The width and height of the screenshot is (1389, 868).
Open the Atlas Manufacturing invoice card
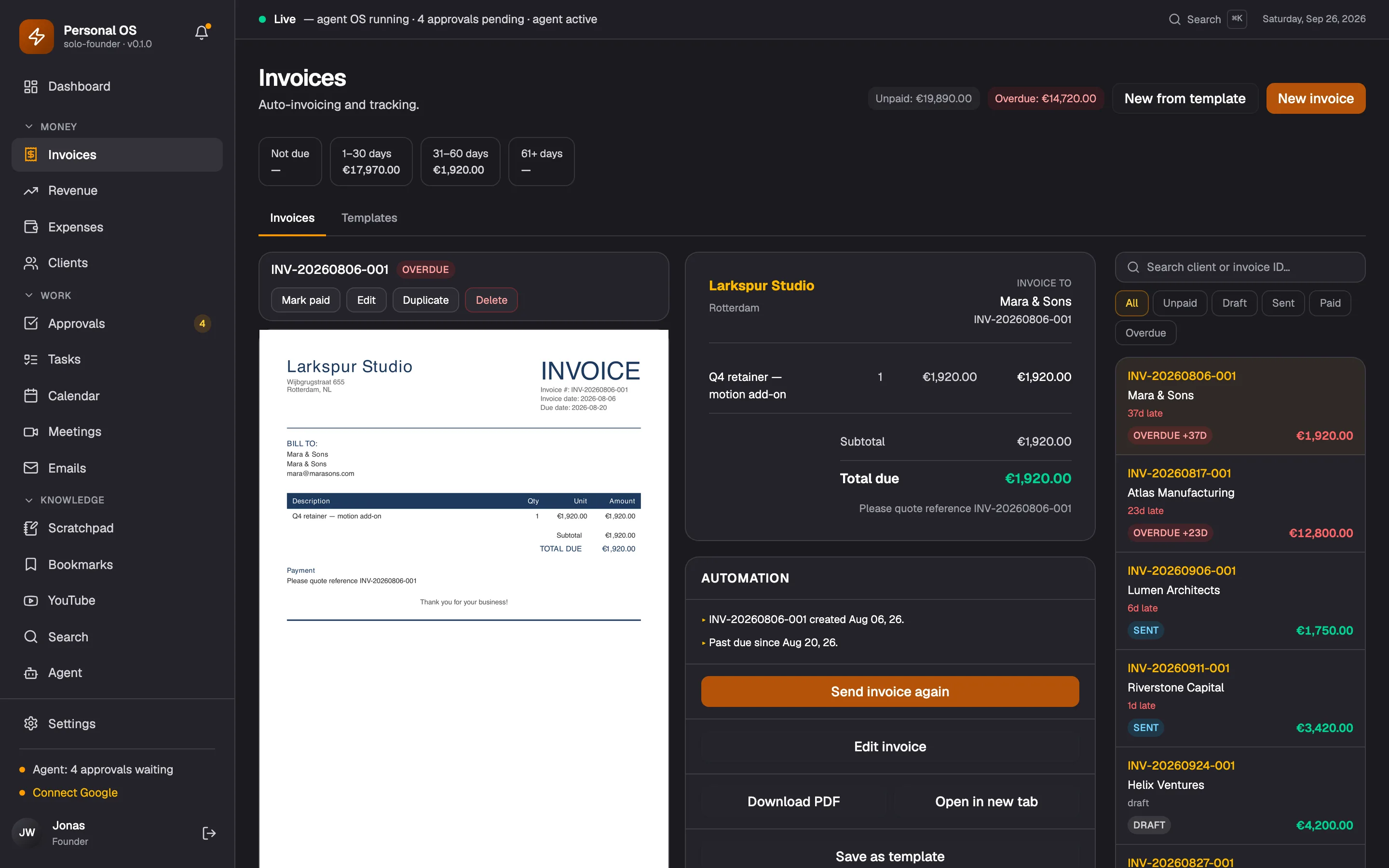1240,503
